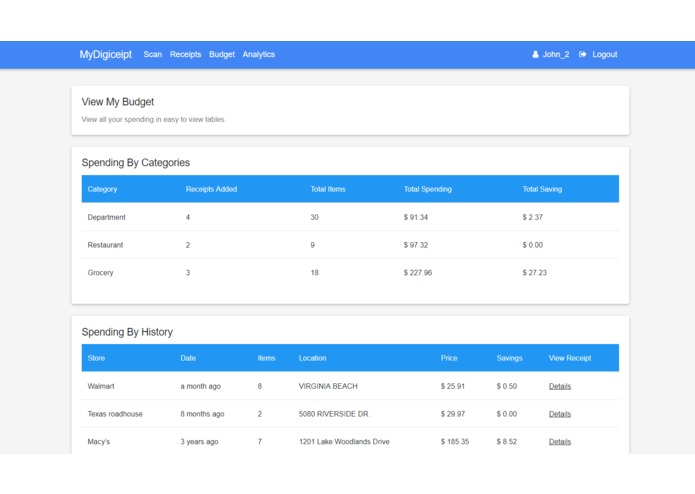
Task: Select the Walmart store cell
Action: point(101,386)
